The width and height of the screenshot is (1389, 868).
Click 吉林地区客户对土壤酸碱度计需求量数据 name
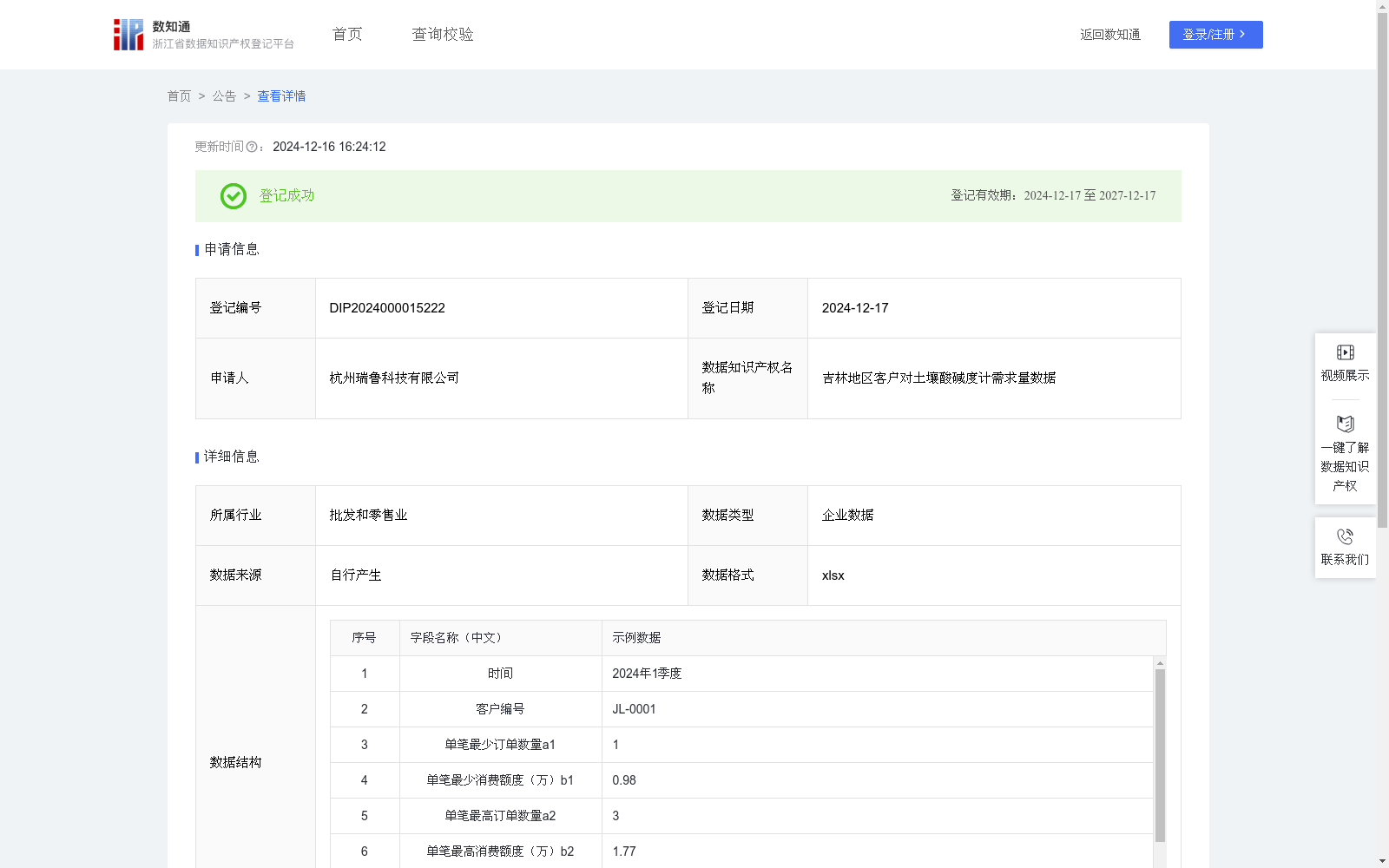[938, 378]
